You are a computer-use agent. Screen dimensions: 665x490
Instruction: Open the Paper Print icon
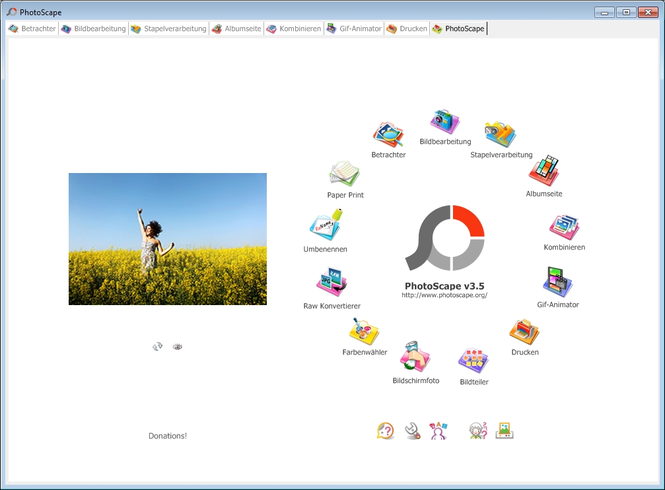(344, 174)
